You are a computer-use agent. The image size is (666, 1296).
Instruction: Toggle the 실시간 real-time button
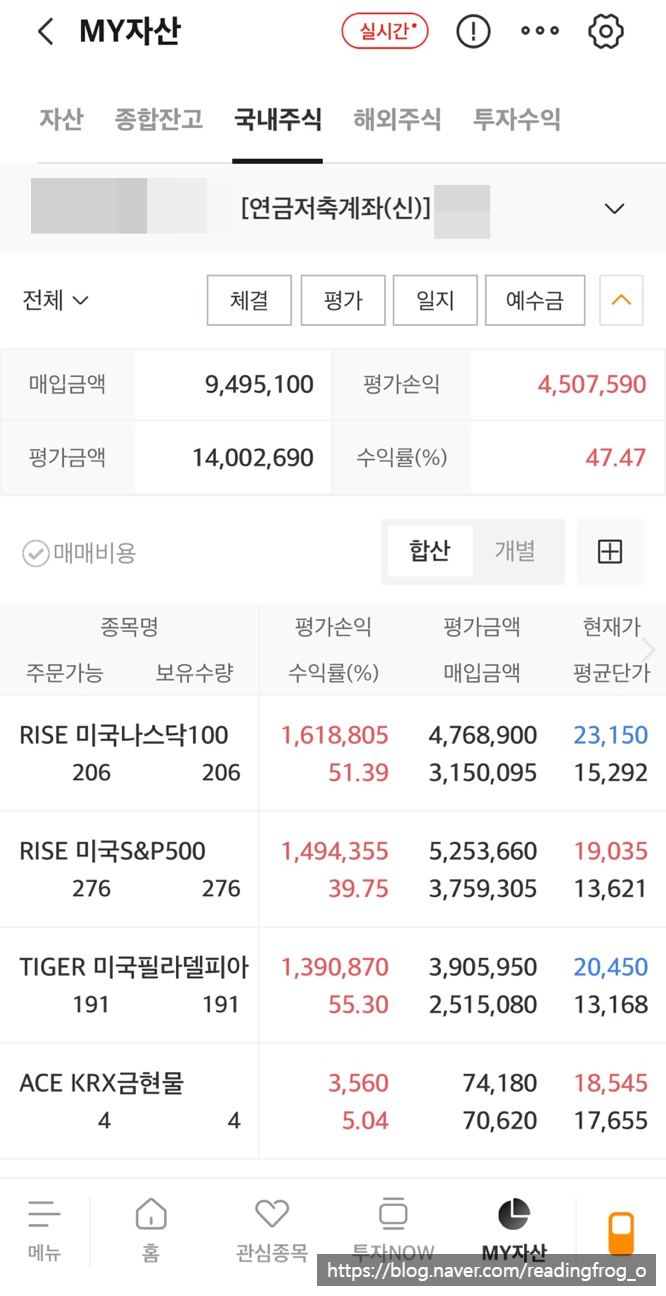(x=385, y=32)
